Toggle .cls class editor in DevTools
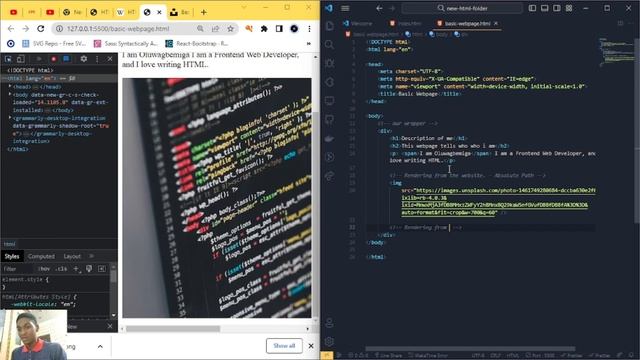The image size is (640, 360). coord(62,269)
